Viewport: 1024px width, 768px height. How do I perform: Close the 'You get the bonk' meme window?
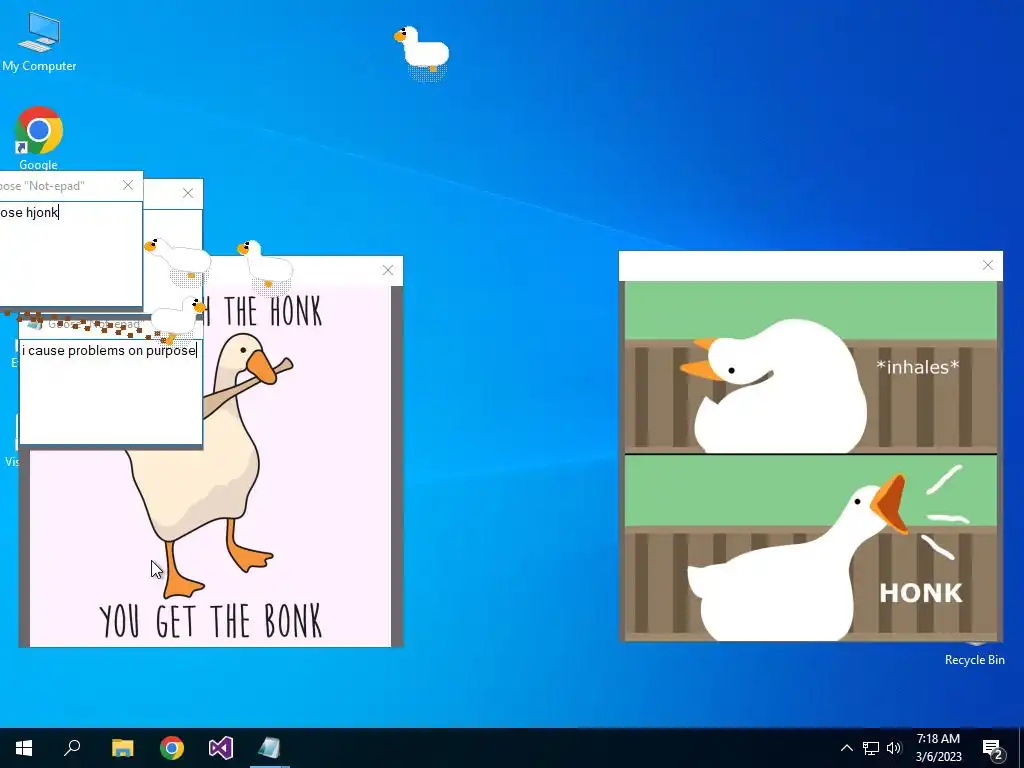point(388,270)
